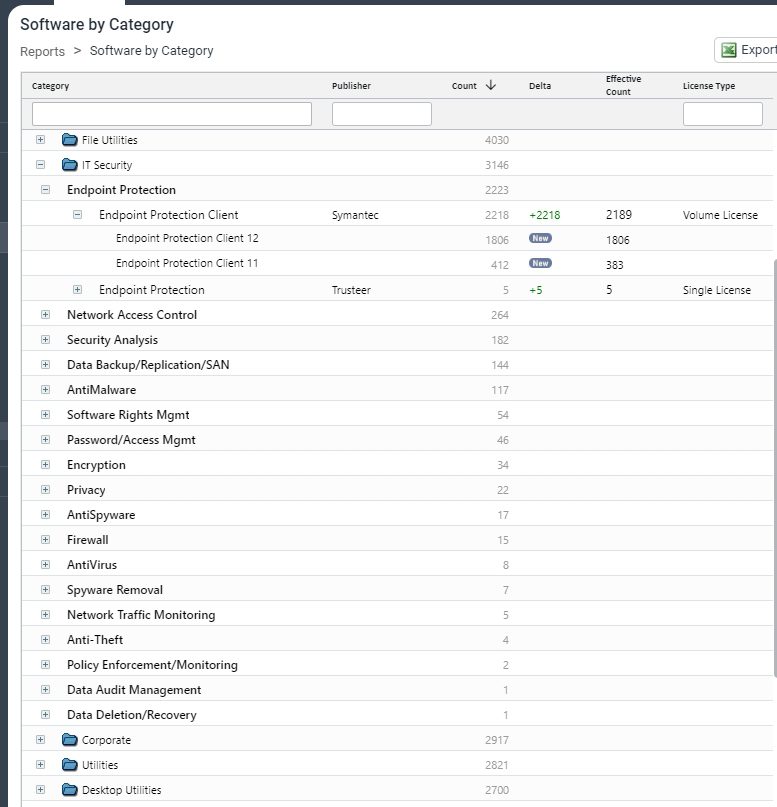Viewport: 777px width, 807px height.
Task: Select the Endpoint Protection Client 11 row
Action: [397, 263]
